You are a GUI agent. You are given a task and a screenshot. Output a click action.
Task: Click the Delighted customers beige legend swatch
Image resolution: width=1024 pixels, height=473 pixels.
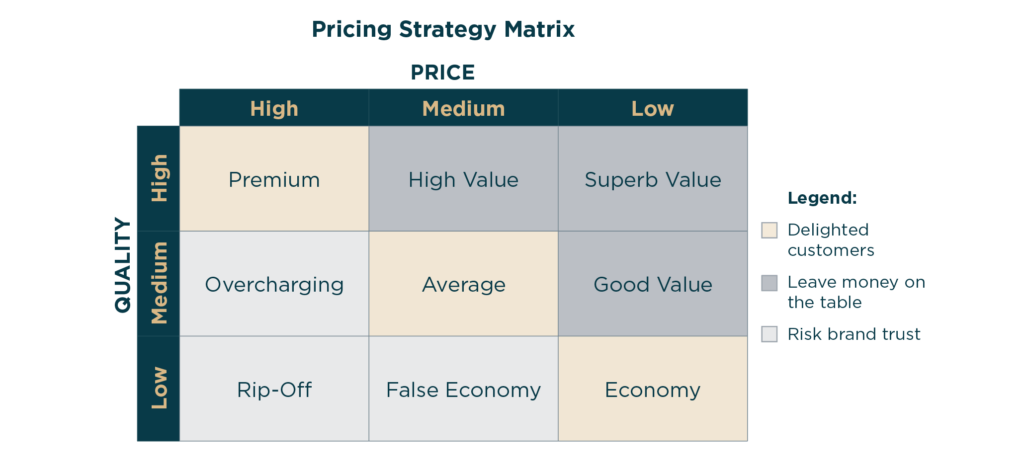click(x=768, y=230)
